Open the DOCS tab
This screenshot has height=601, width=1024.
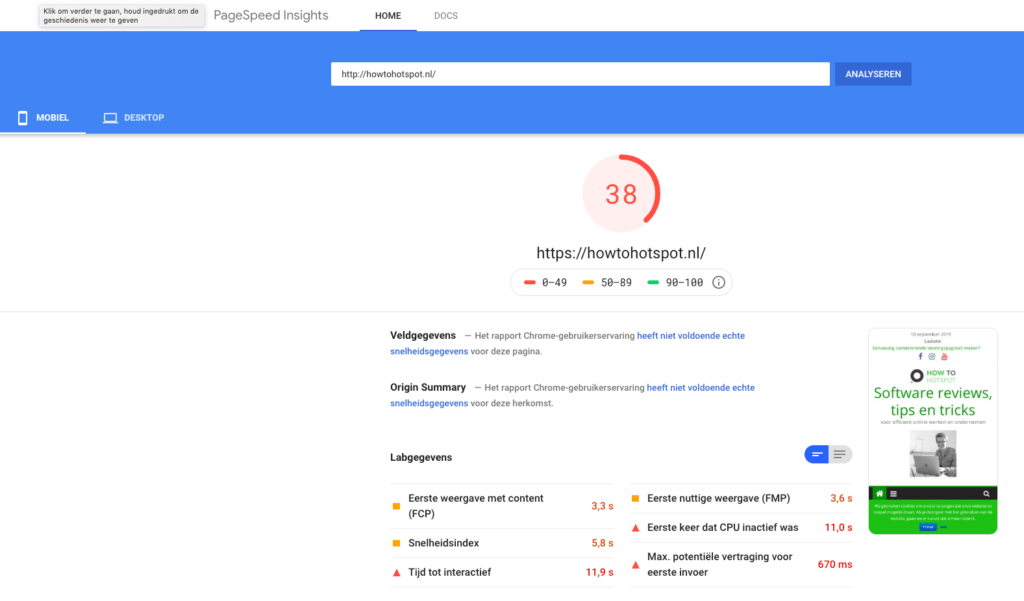pyautogui.click(x=446, y=16)
